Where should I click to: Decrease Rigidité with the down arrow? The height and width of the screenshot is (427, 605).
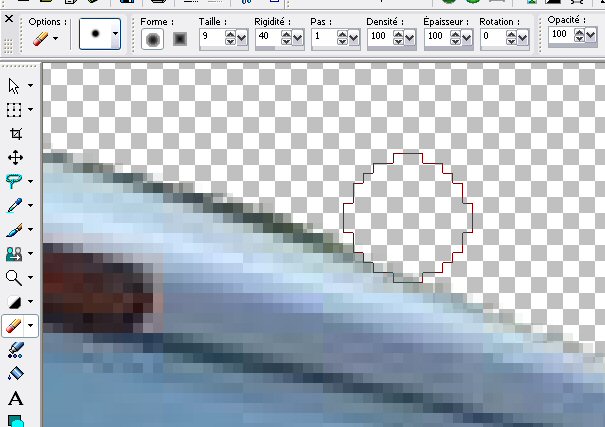pos(286,41)
